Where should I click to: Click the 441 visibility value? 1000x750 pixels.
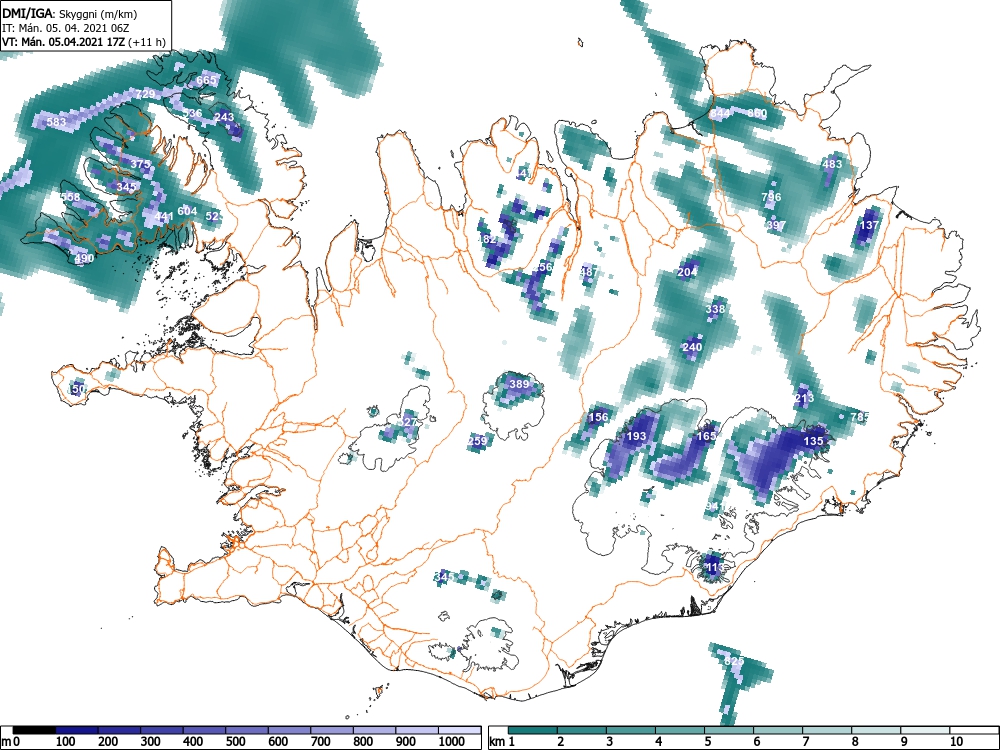(x=164, y=216)
